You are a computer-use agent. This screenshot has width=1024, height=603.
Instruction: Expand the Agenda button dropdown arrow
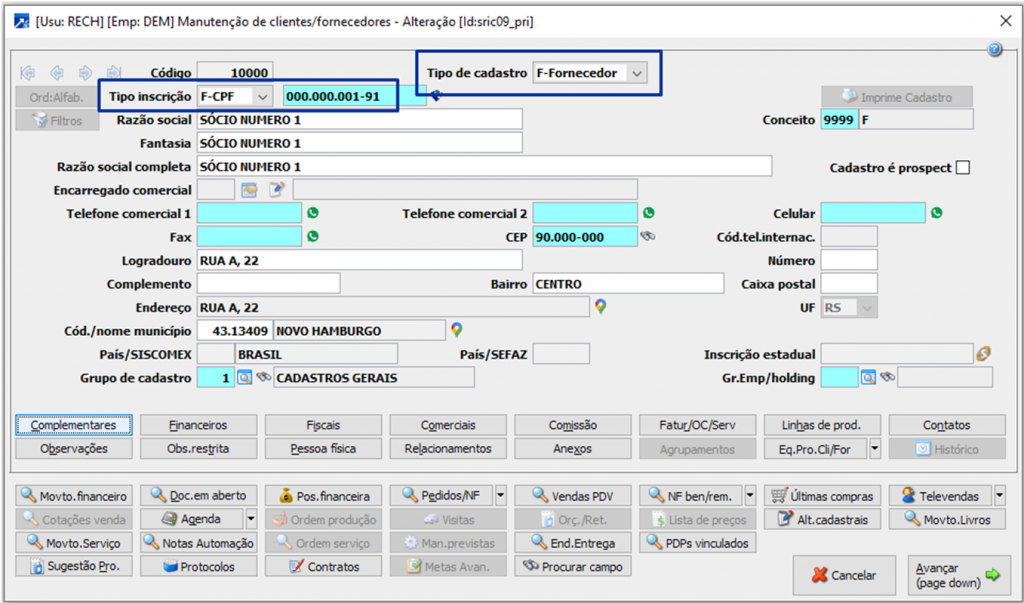(x=251, y=519)
